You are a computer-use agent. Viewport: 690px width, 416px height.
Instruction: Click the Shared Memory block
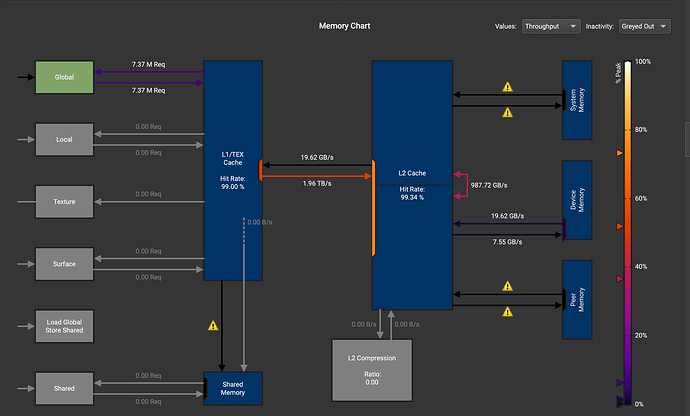(233, 388)
